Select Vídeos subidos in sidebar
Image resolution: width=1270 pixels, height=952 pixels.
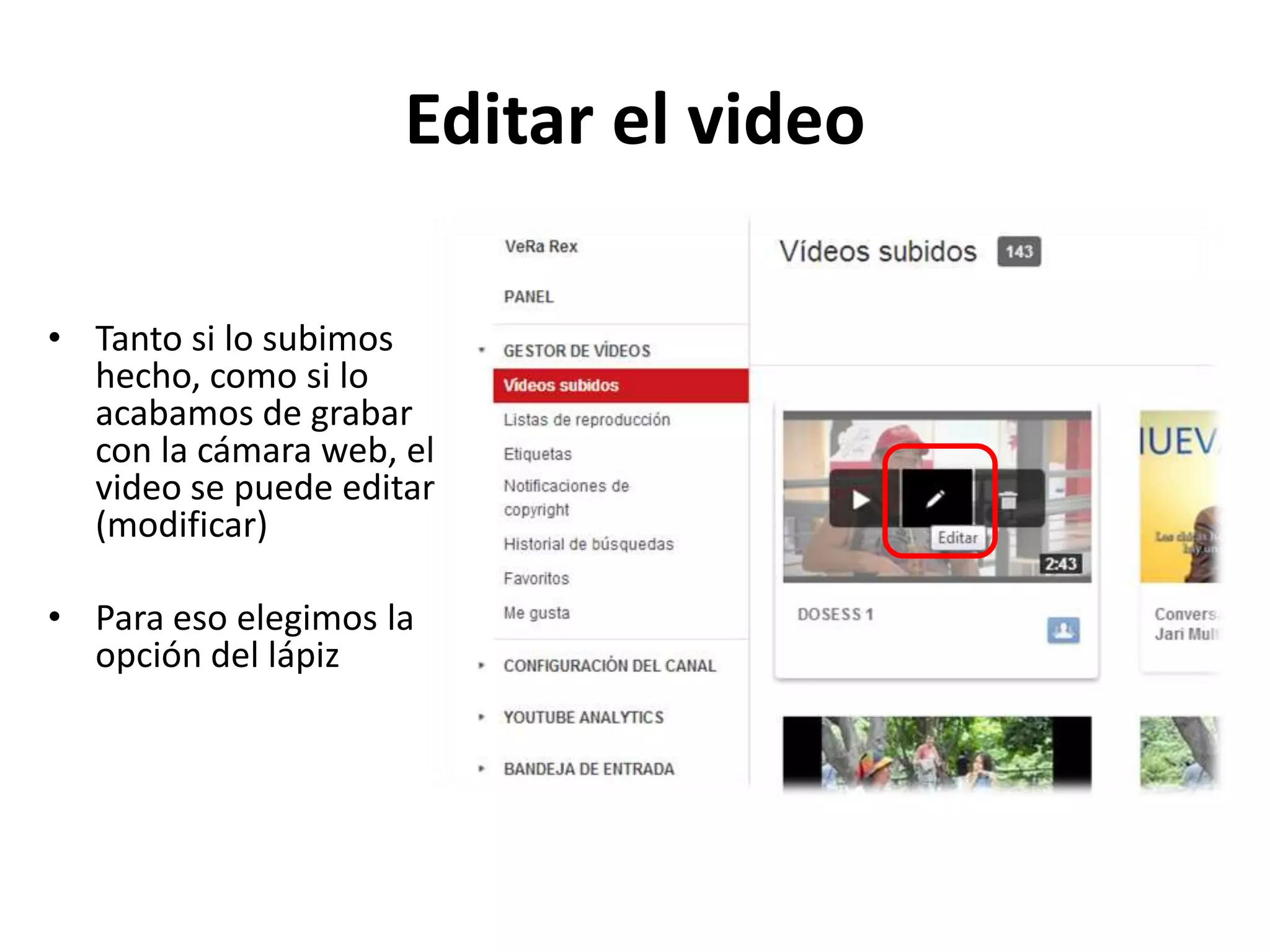point(621,386)
